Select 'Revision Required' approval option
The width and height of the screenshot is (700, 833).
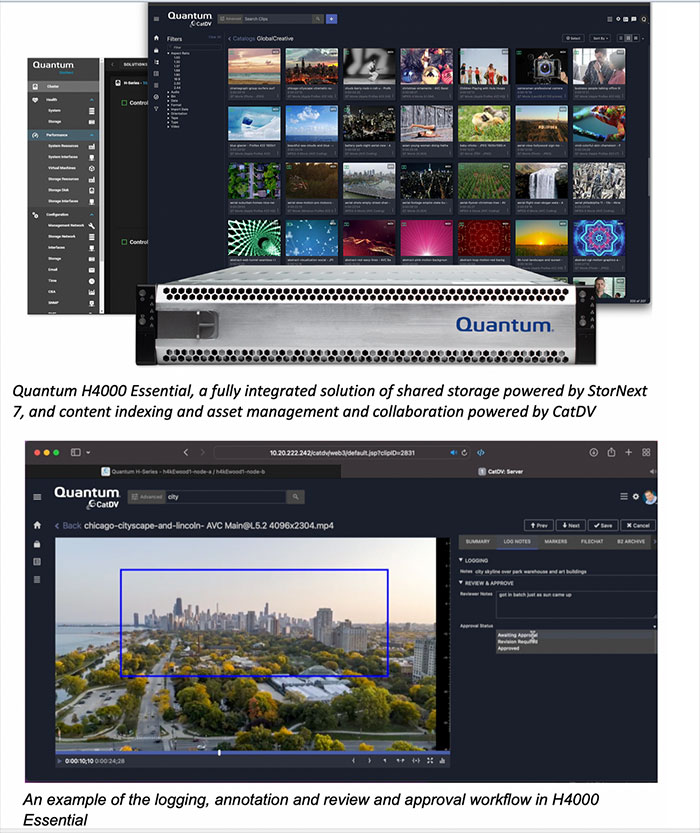pos(518,641)
